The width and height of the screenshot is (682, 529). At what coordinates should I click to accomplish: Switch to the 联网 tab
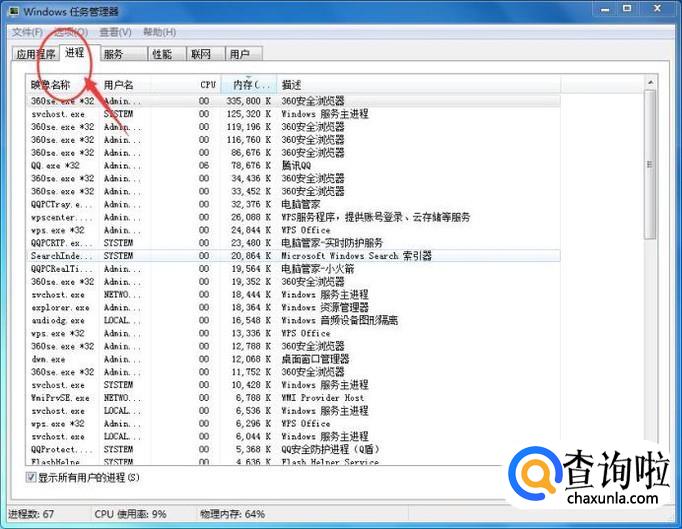click(x=206, y=54)
